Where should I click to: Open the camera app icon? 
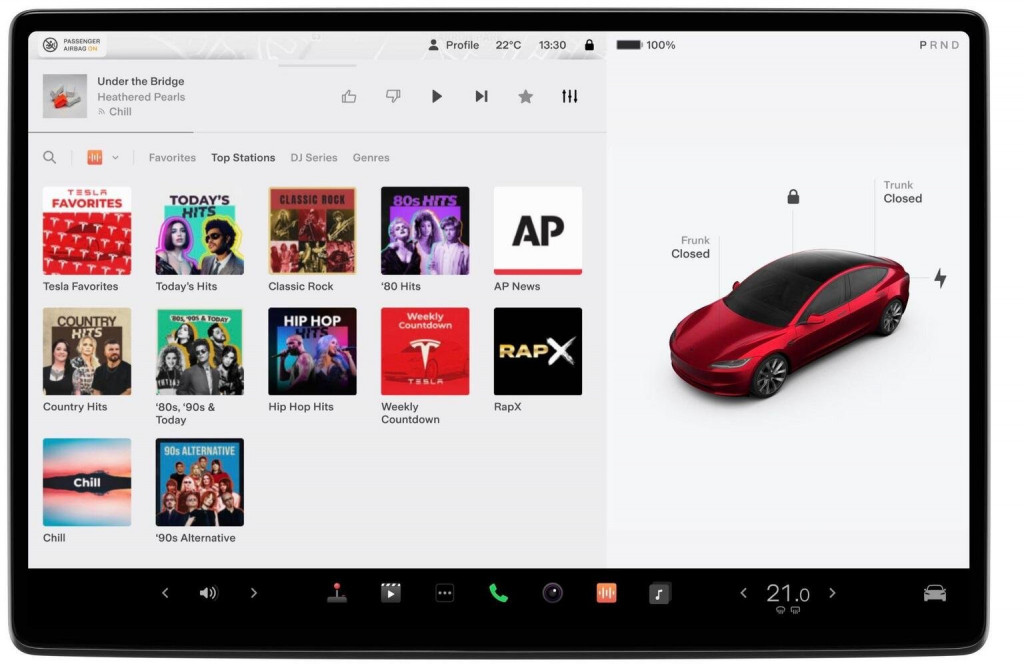pyautogui.click(x=552, y=593)
